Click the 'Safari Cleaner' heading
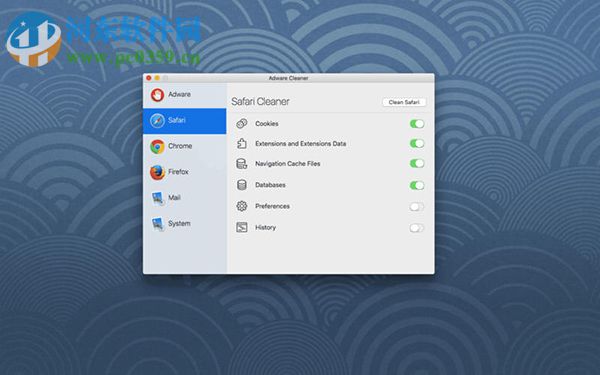The width and height of the screenshot is (600, 375). point(260,101)
